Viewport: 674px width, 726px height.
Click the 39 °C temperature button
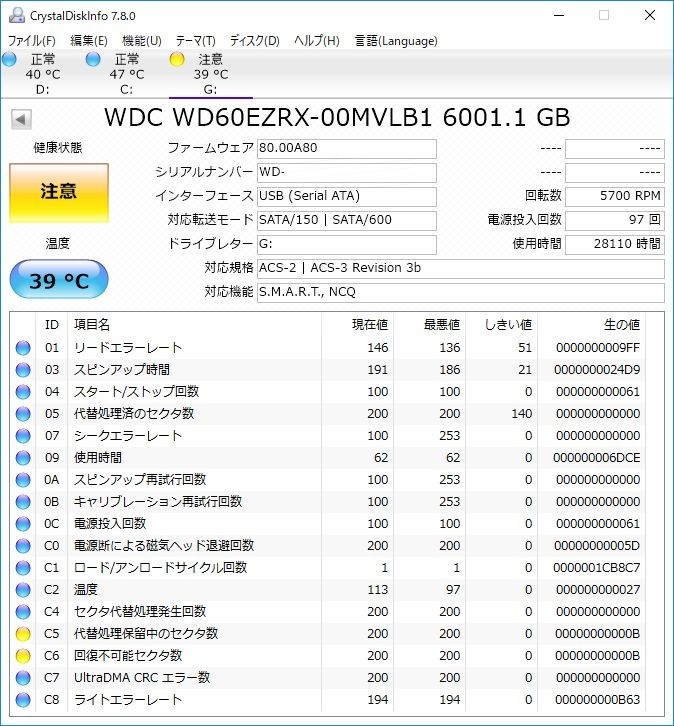pos(59,280)
